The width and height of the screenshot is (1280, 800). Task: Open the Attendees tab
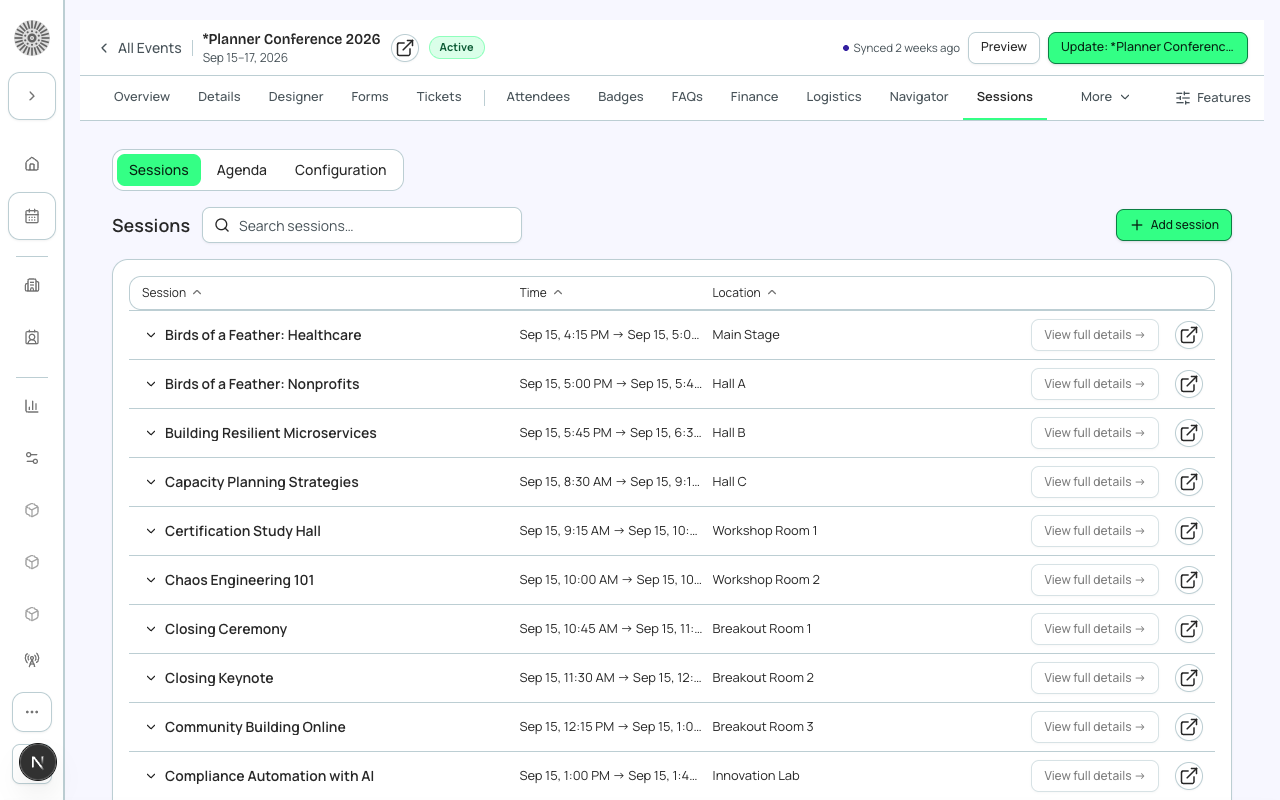tap(538, 97)
